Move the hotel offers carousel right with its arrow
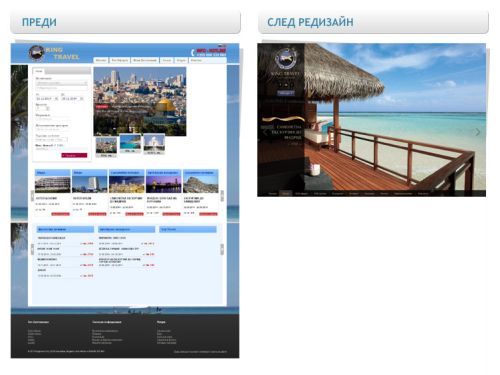 (222, 196)
